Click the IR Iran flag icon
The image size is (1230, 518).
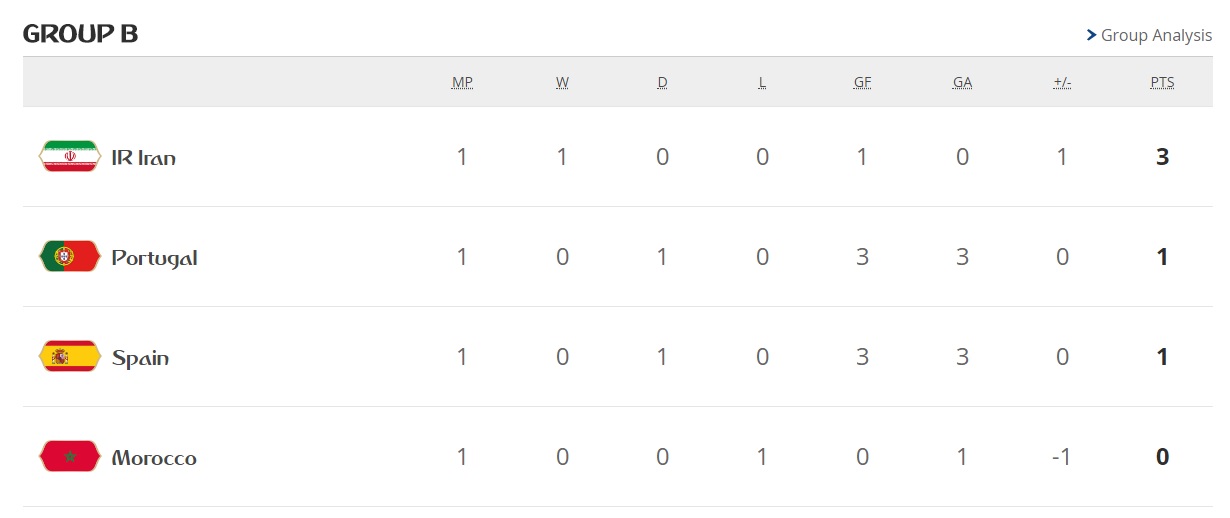[x=70, y=157]
